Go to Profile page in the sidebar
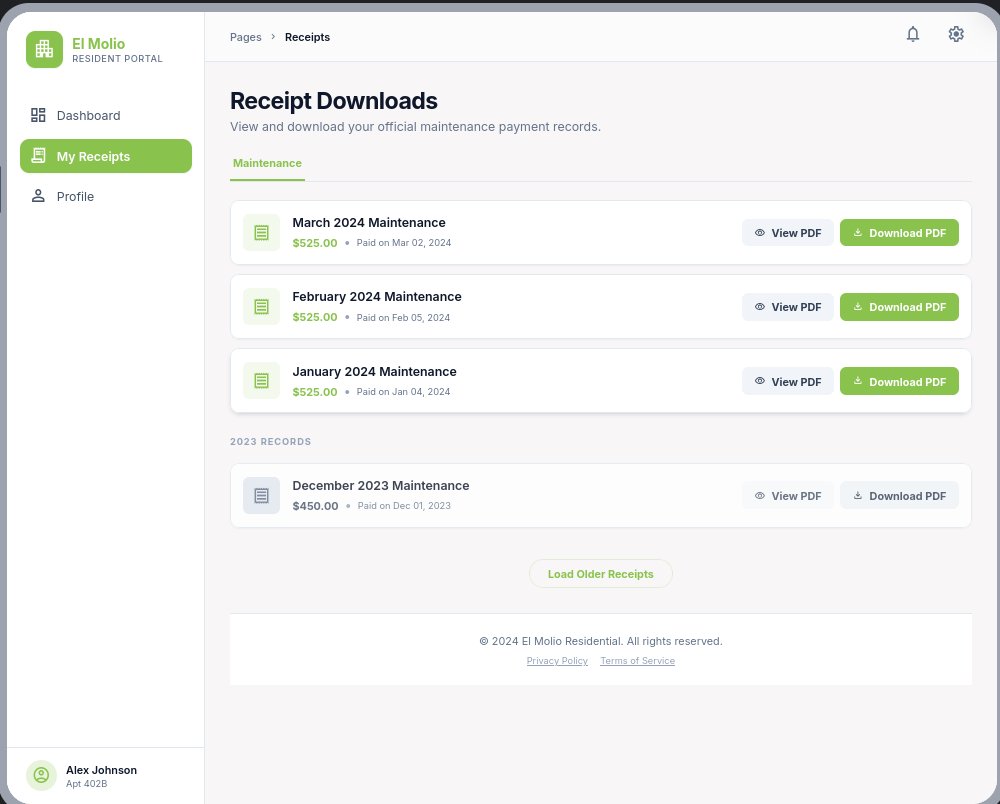The image size is (1000, 804). point(106,196)
